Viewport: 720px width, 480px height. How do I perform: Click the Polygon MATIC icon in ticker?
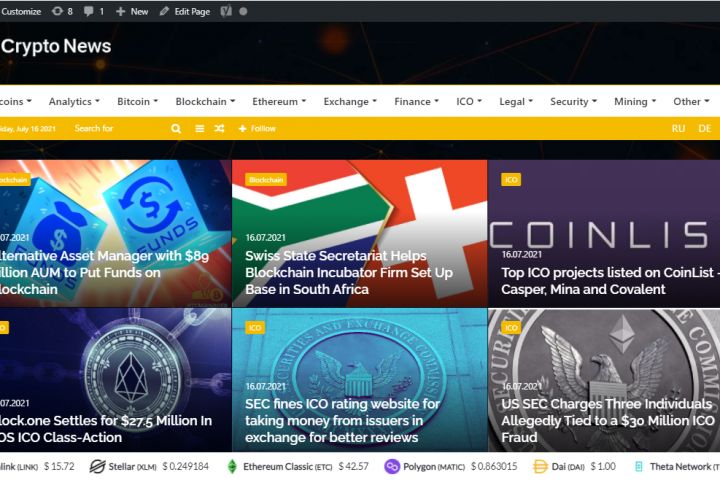(x=392, y=467)
